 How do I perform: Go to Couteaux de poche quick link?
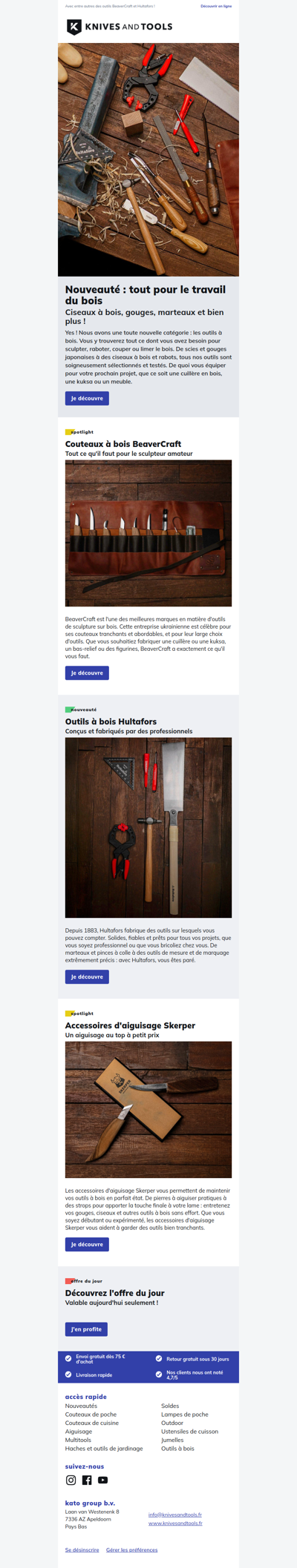tap(91, 1415)
